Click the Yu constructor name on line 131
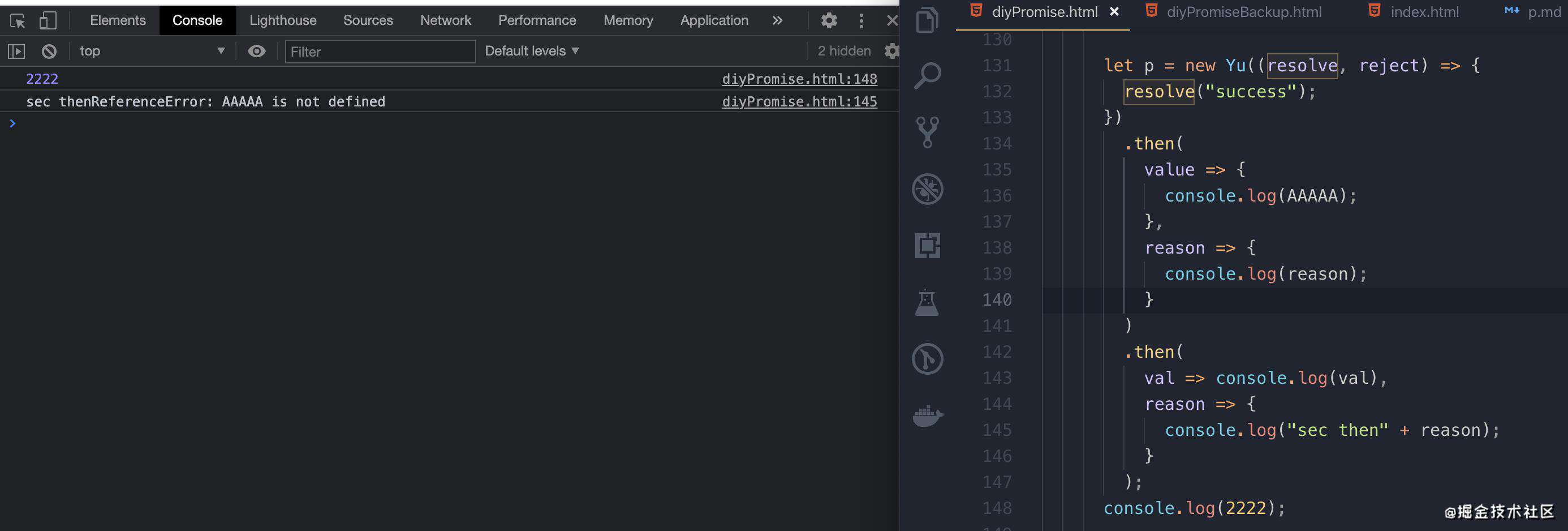The image size is (1568, 531). tap(1235, 65)
